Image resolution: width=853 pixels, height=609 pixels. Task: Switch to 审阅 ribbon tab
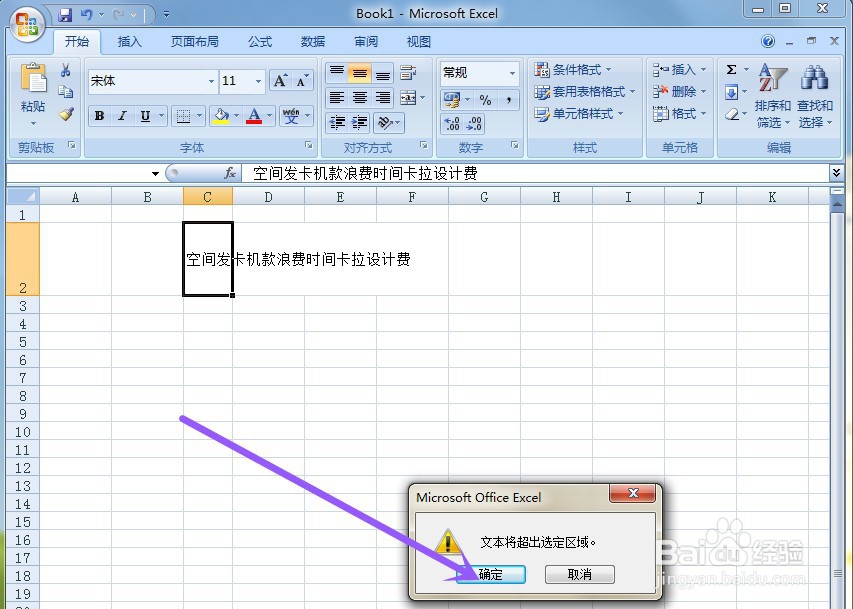point(366,42)
